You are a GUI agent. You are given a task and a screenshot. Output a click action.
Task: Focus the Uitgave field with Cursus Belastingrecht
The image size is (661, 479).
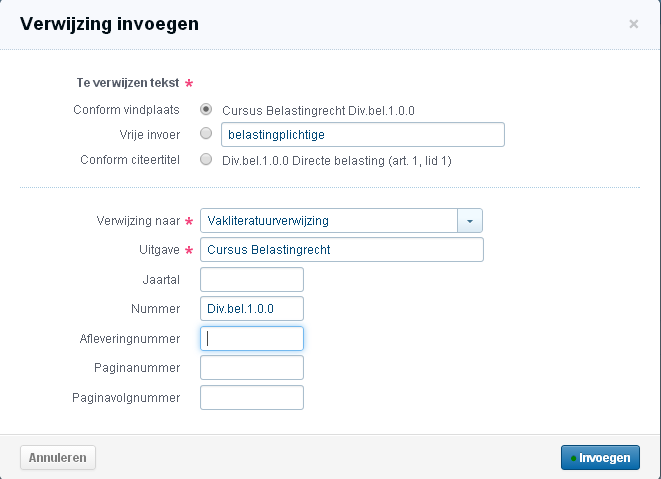[342, 249]
